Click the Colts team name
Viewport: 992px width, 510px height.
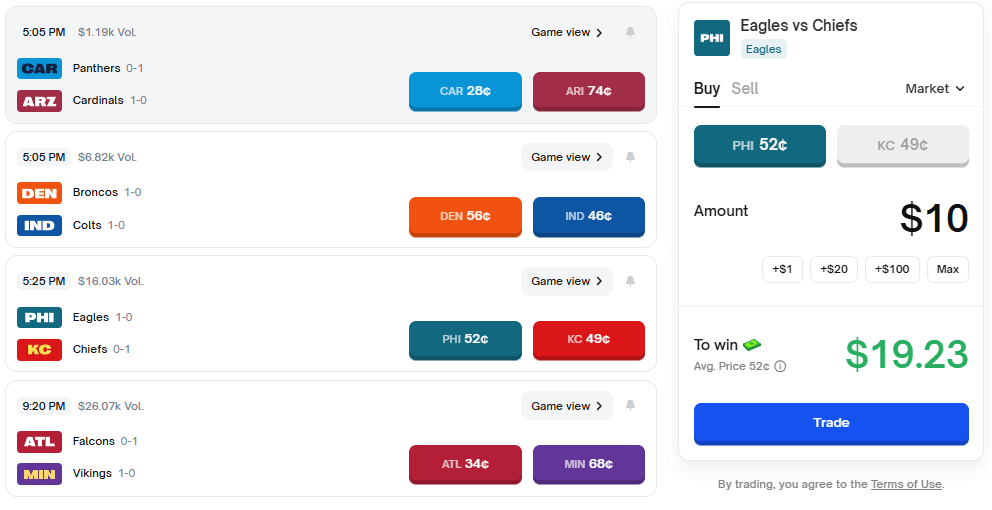(x=87, y=225)
